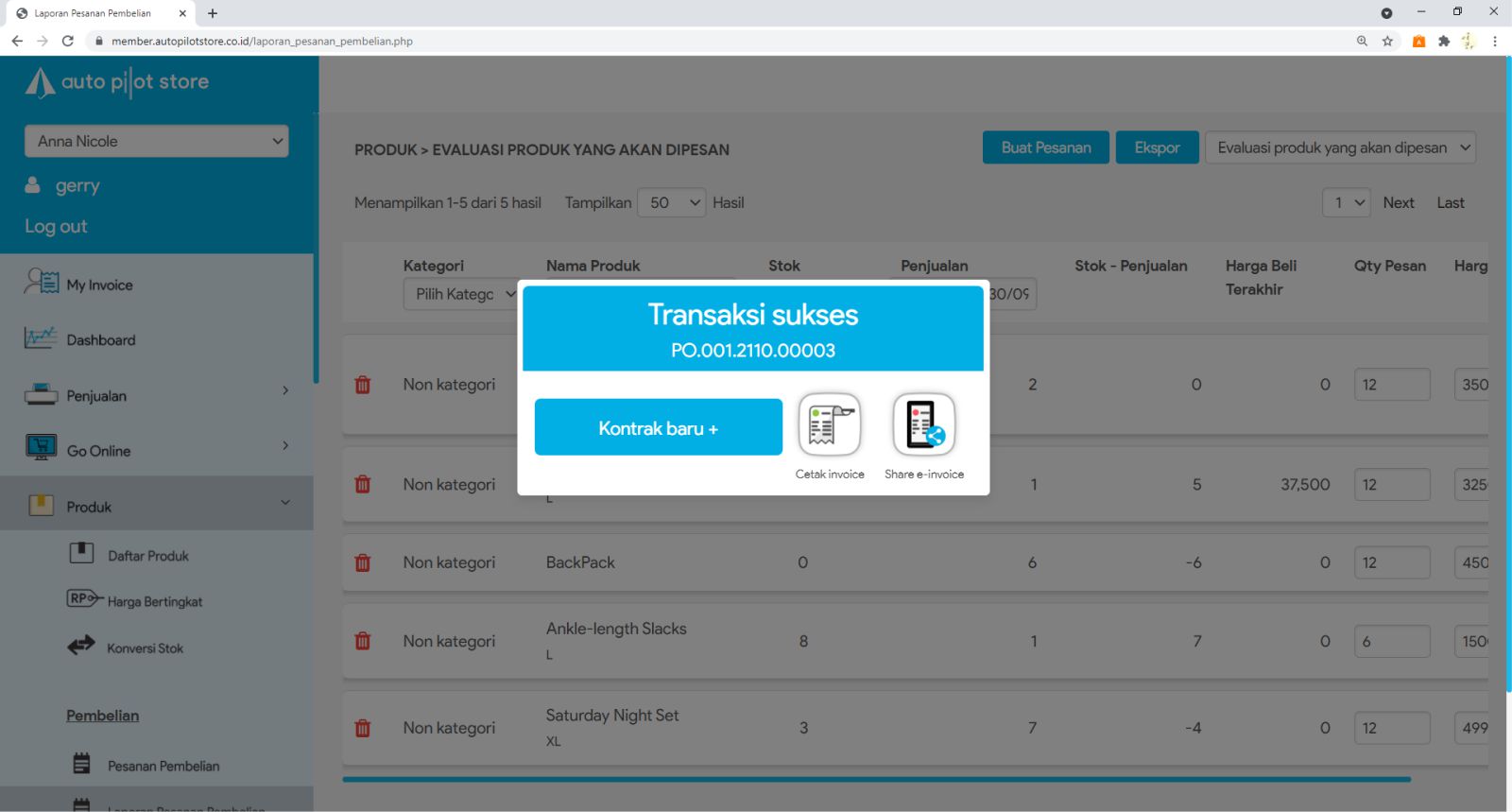Screen dimensions: 1512x812
Task: Click the Dashboard chart icon
Action: tap(41, 338)
